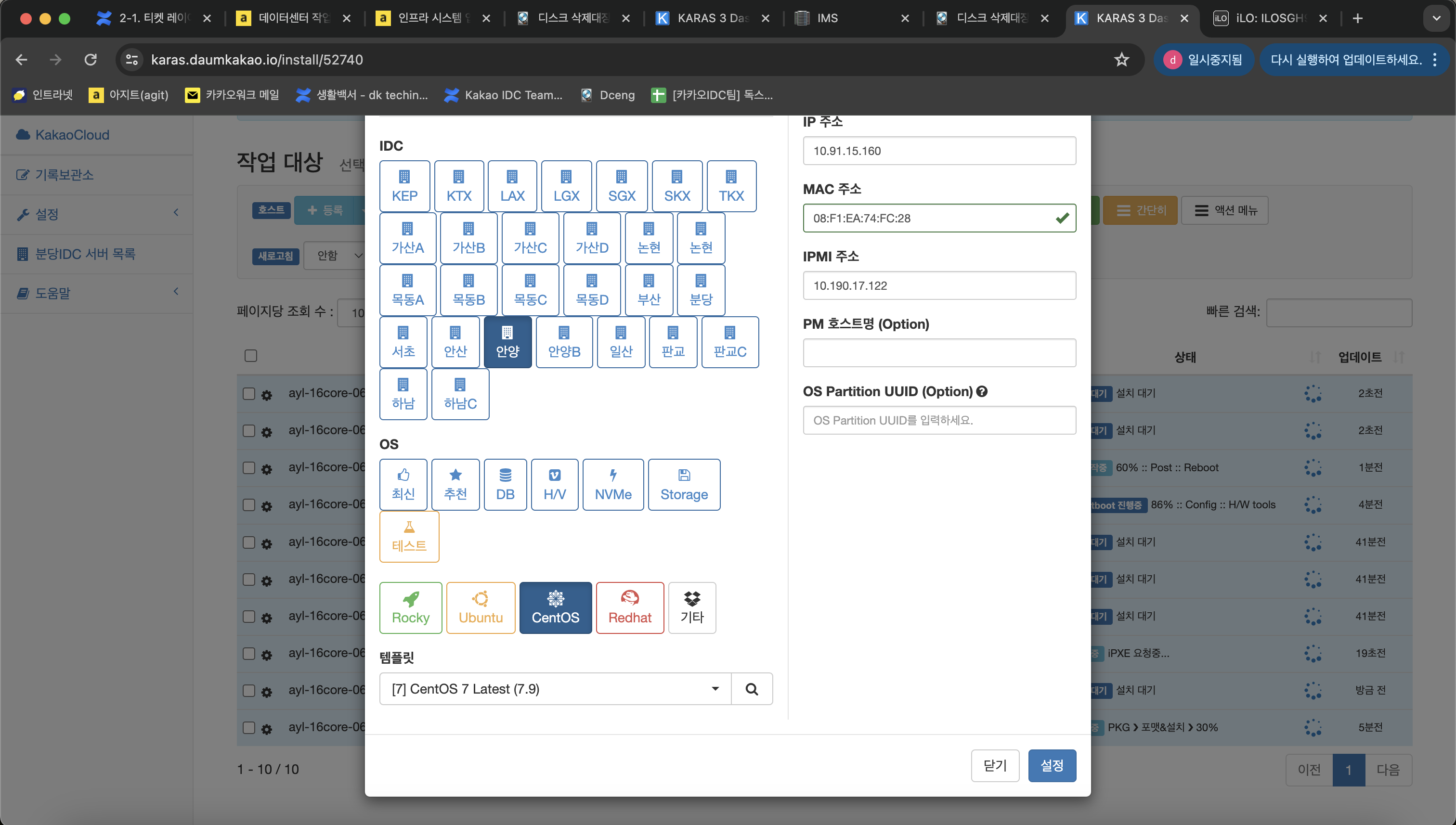Choose the 분당 IDC button
The width and height of the screenshot is (1456, 825).
(x=701, y=290)
